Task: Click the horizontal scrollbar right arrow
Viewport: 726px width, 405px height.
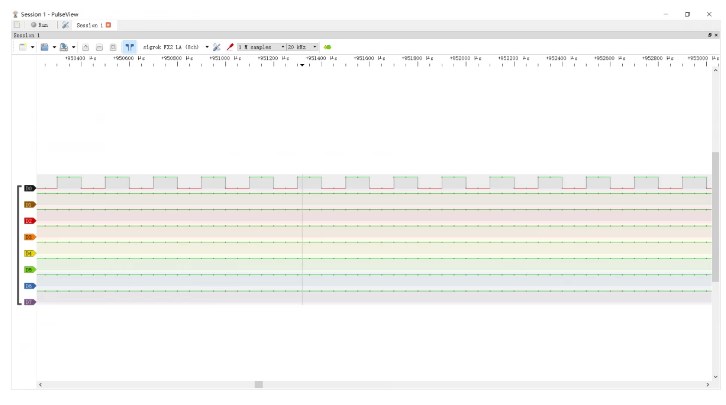Action: point(707,384)
